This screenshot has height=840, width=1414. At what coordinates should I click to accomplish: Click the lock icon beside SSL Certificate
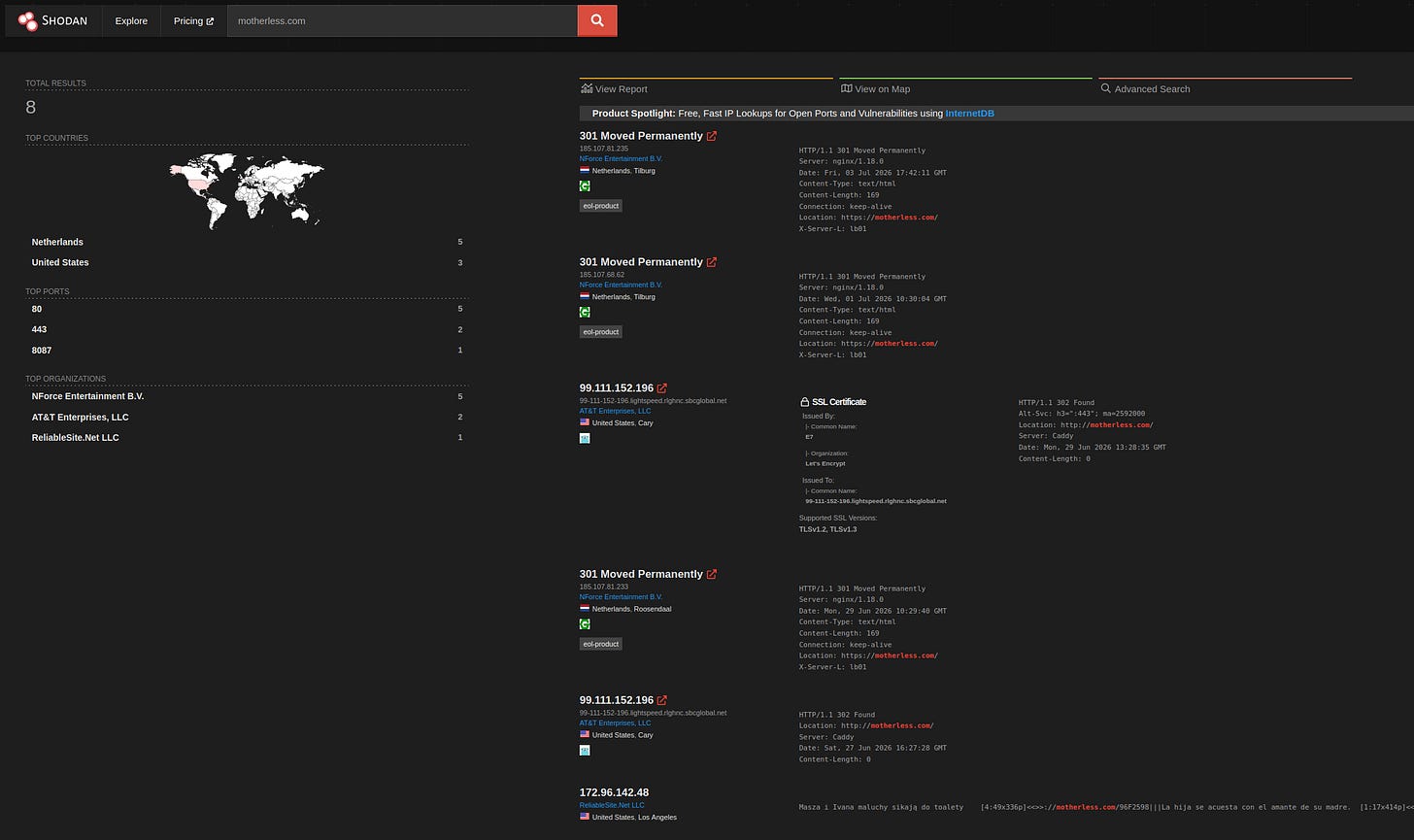[x=804, y=402]
